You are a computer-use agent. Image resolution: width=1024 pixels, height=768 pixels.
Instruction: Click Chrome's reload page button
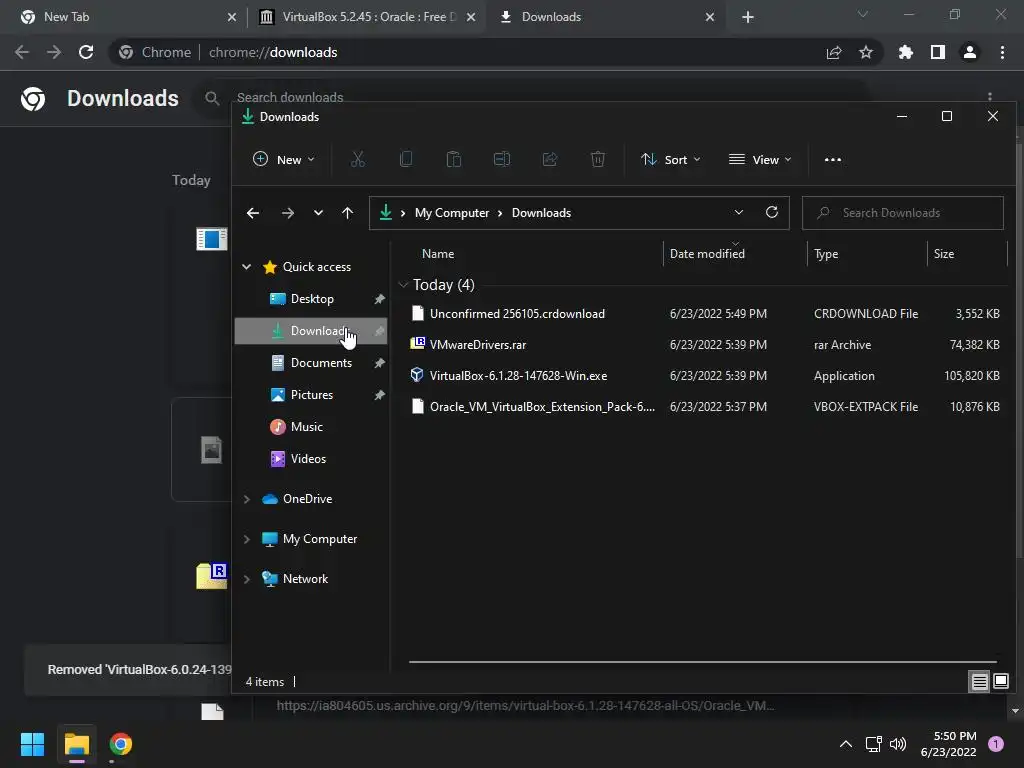point(86,52)
